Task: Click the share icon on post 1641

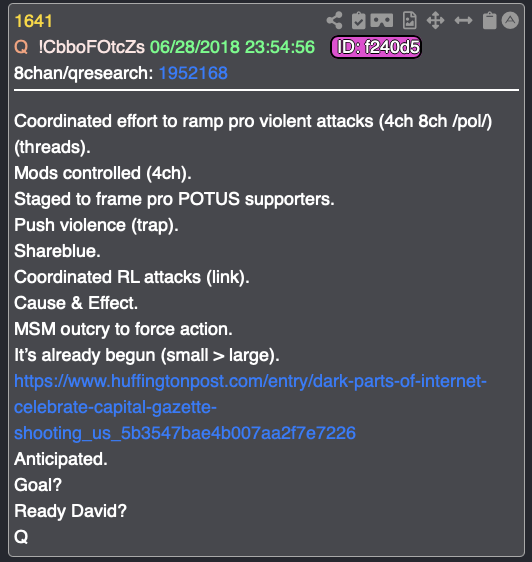Action: coord(334,20)
